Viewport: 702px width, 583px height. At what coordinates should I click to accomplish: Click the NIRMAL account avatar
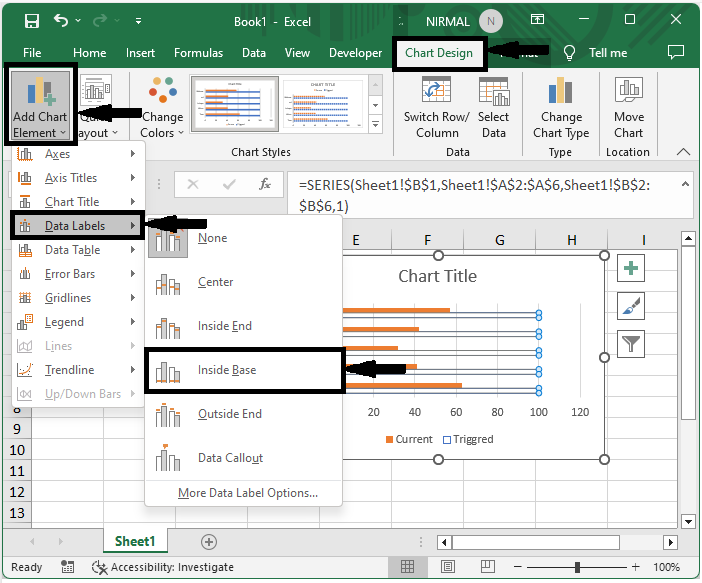[491, 21]
